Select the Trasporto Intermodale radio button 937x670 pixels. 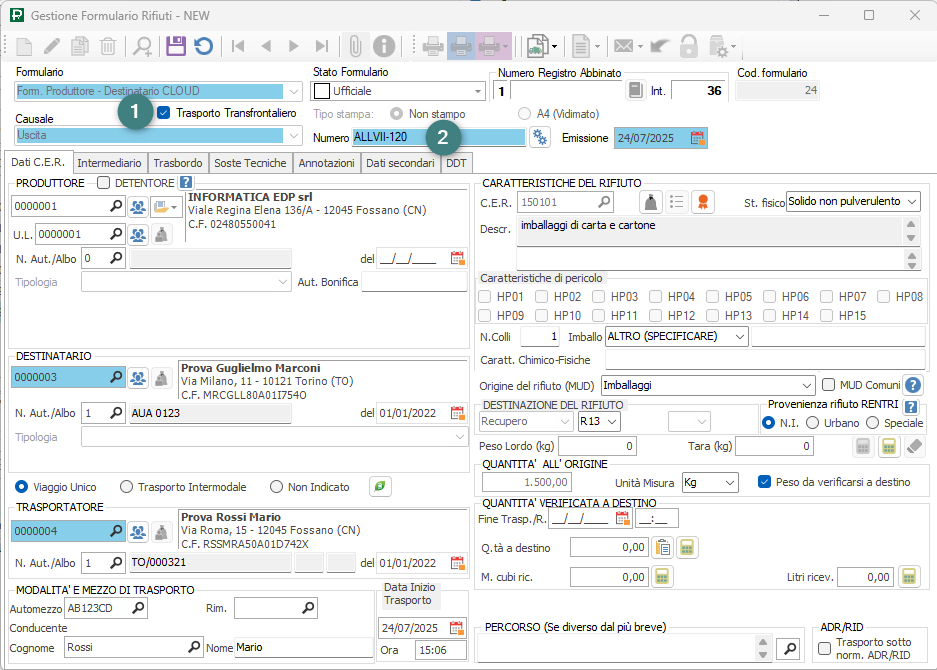coord(126,487)
